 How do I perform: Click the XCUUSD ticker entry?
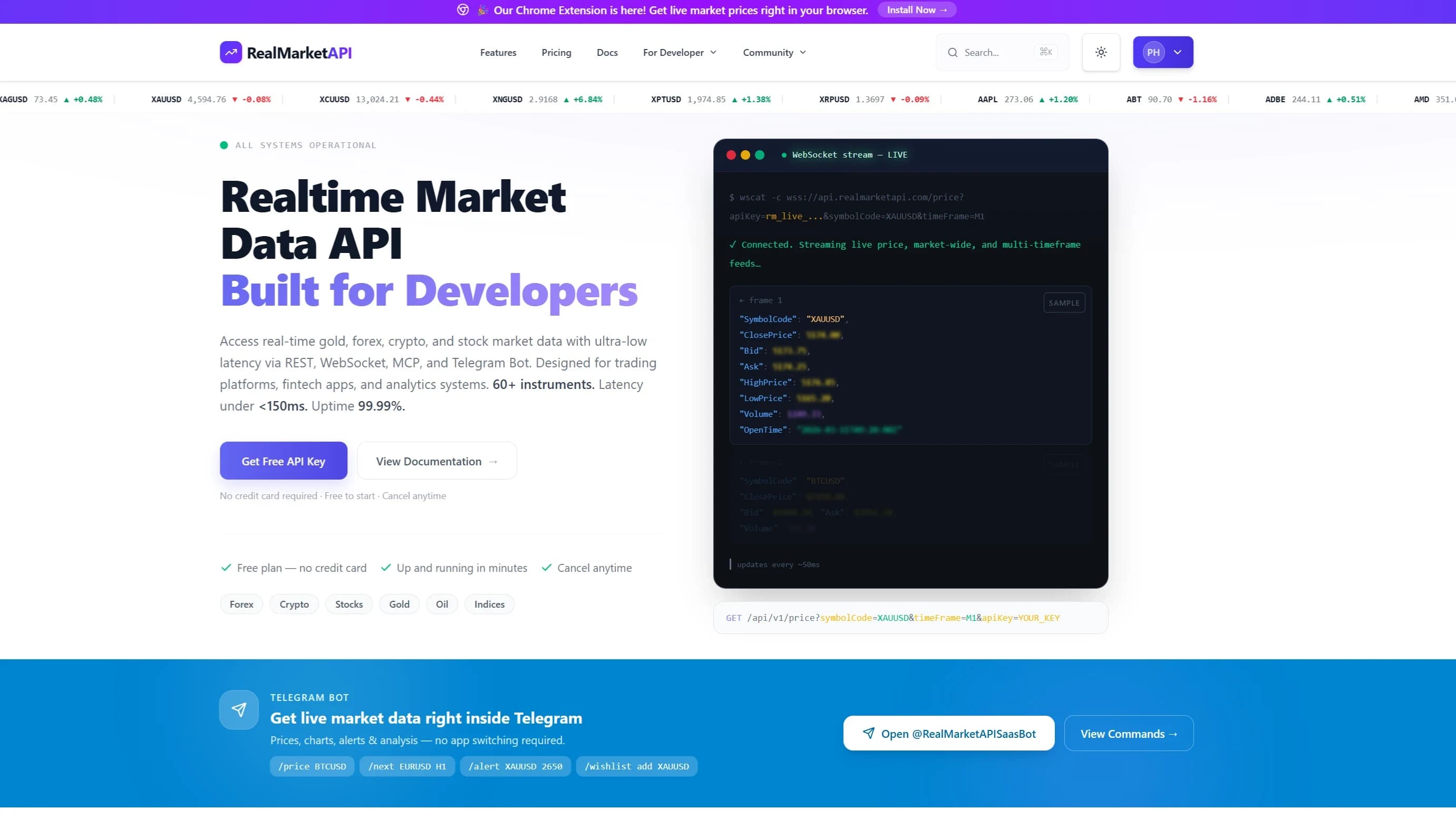pyautogui.click(x=382, y=99)
